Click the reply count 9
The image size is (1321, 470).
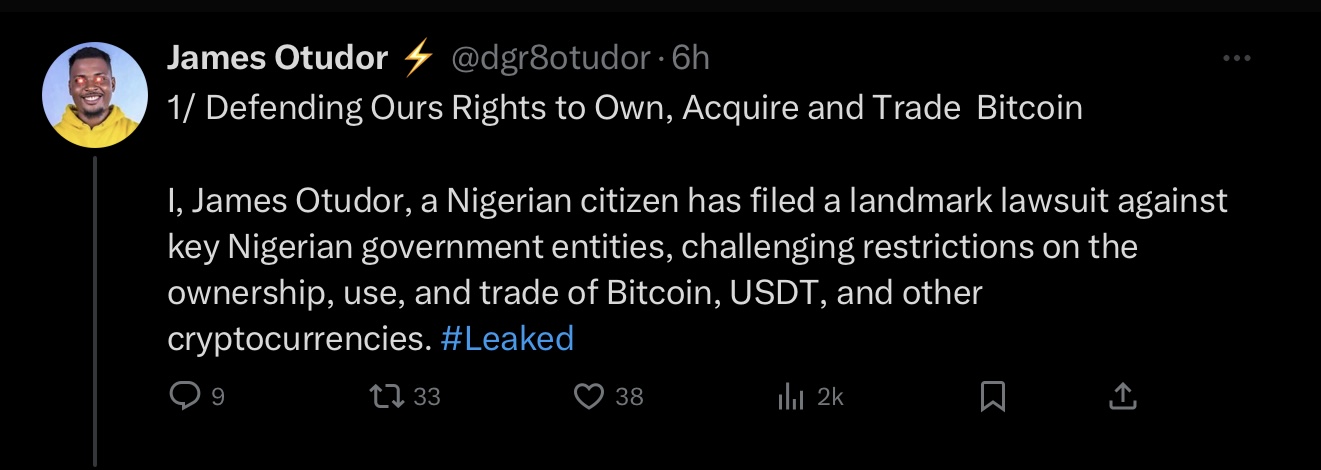point(217,398)
